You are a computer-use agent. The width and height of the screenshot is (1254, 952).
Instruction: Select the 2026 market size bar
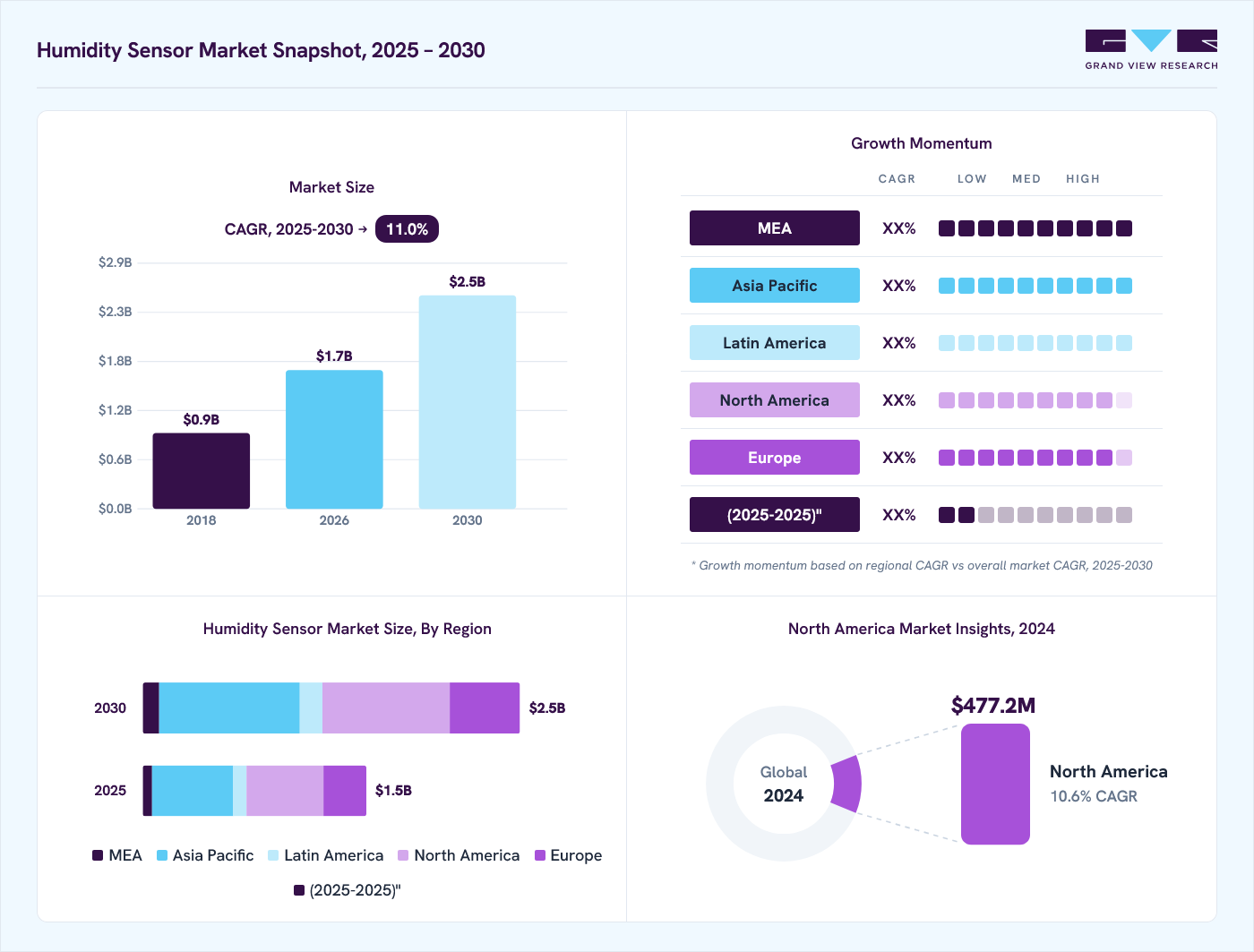pyautogui.click(x=334, y=440)
